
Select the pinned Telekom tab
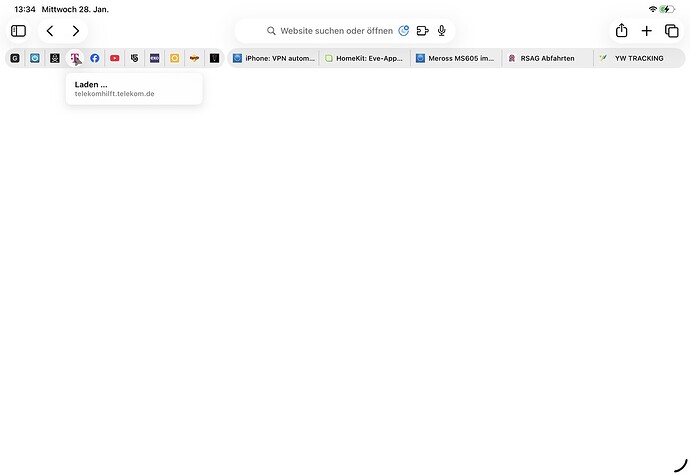click(75, 58)
